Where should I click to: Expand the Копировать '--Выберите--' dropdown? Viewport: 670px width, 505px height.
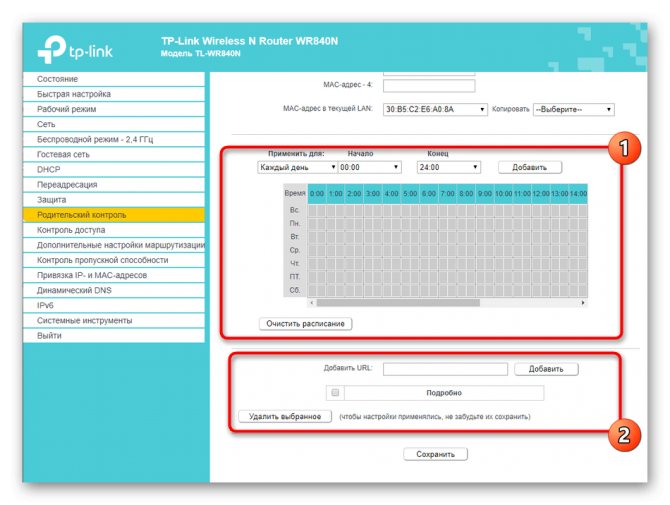tap(573, 109)
